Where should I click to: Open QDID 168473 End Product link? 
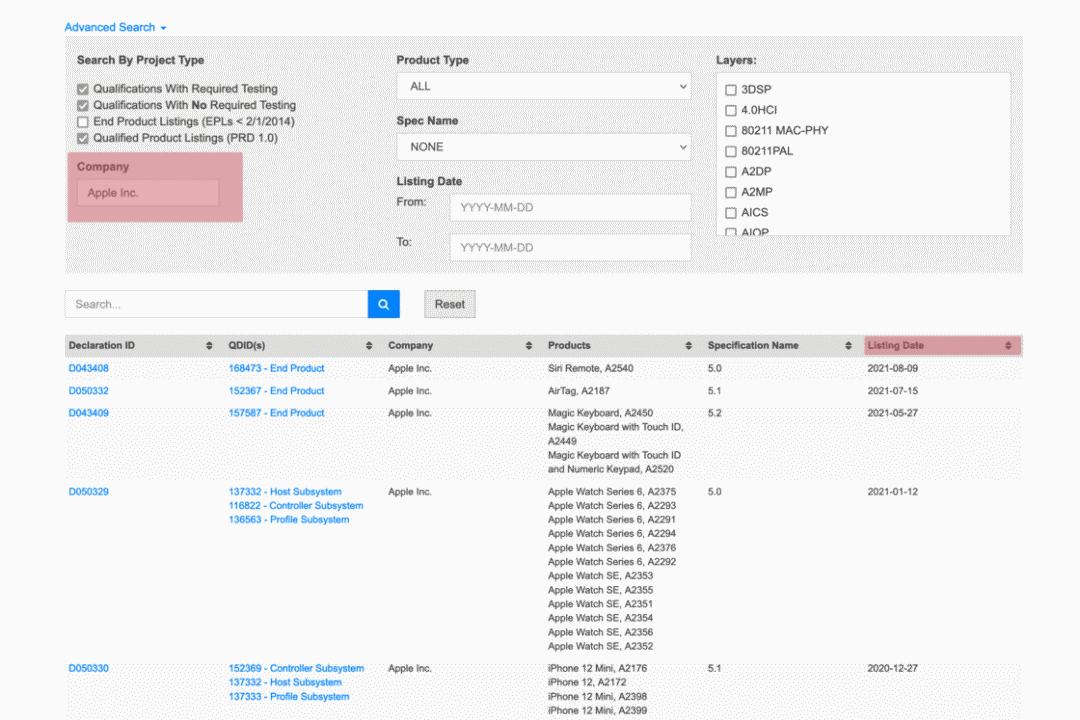[276, 369]
